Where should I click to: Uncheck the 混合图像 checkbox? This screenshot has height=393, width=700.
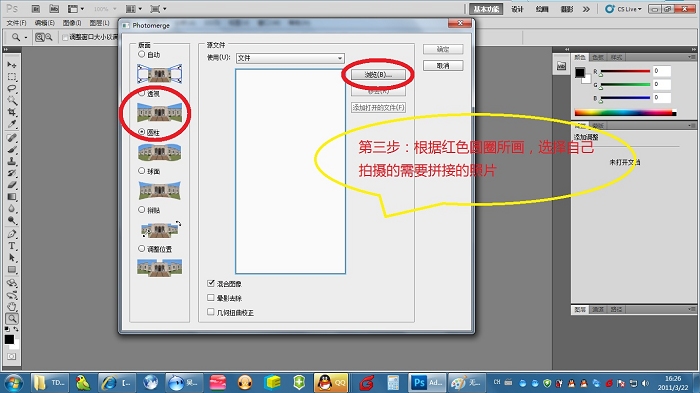[211, 283]
